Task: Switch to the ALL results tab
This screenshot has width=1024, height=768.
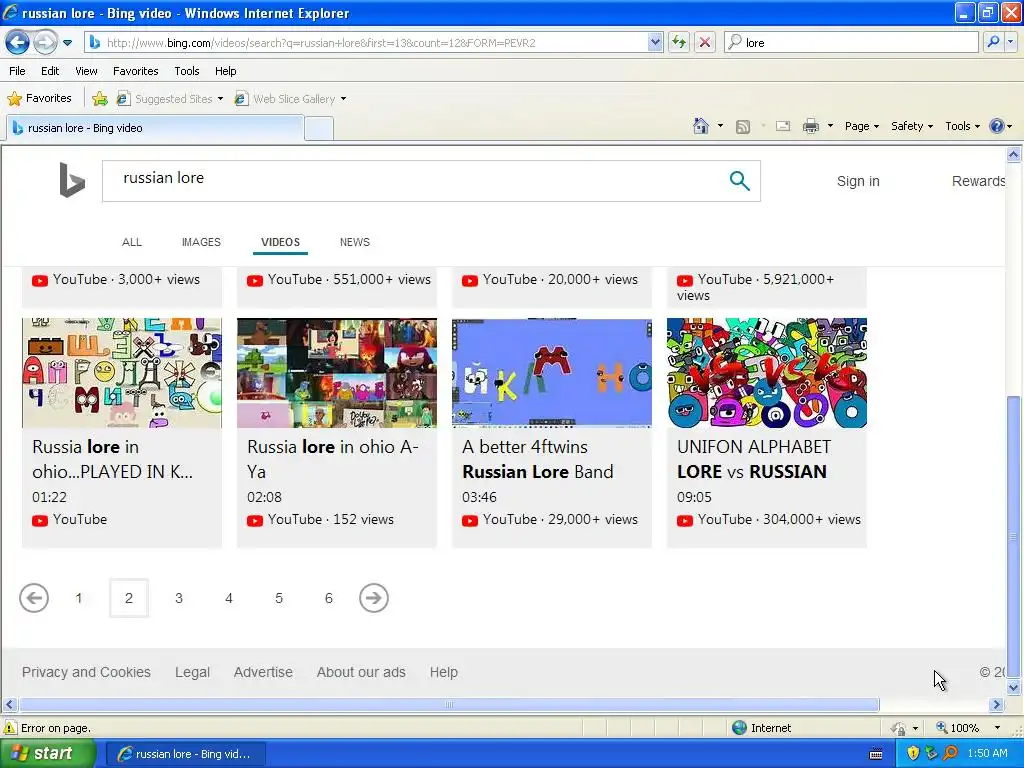Action: (132, 242)
